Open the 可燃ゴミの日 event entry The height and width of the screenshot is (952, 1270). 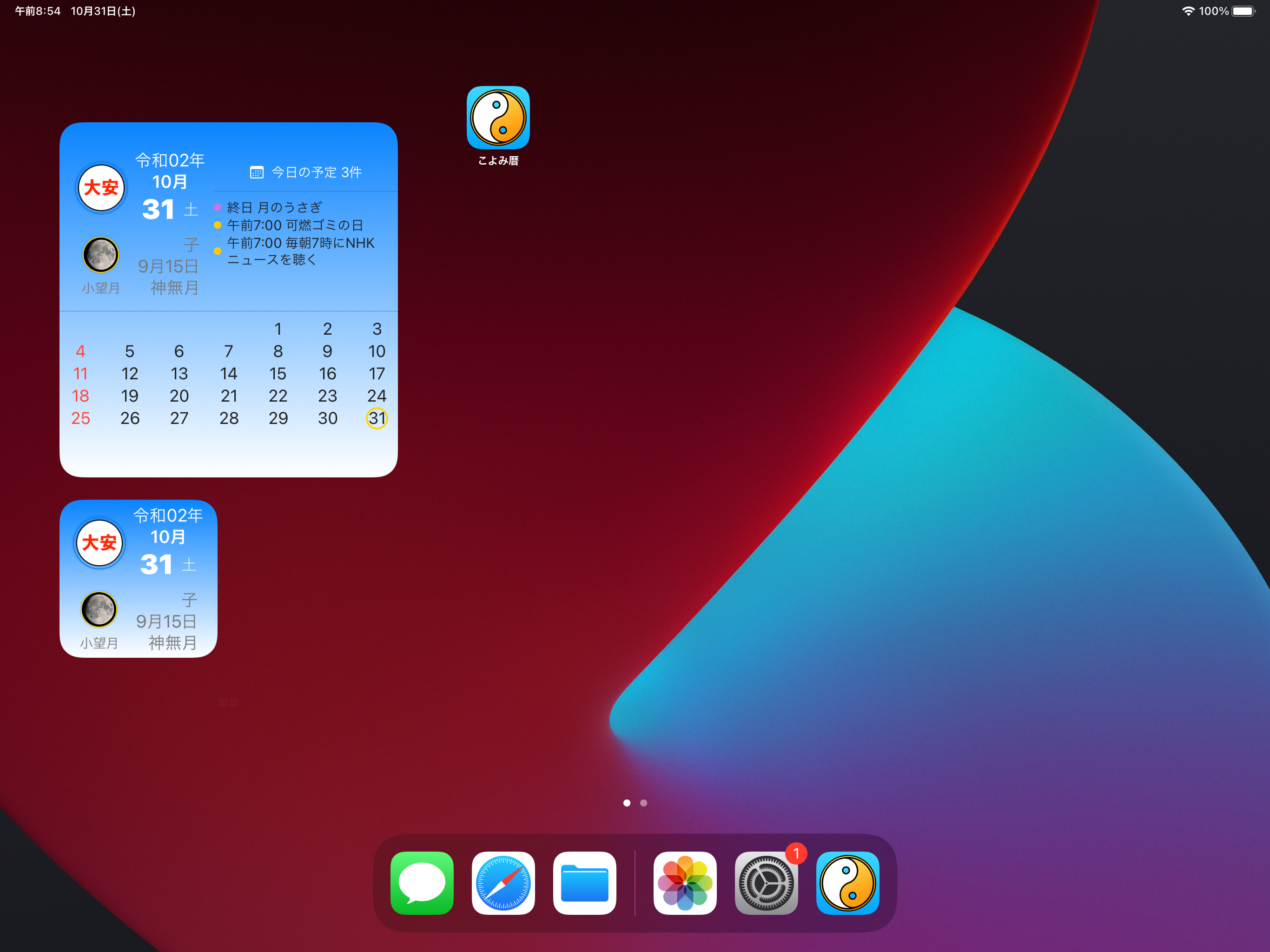coord(295,225)
